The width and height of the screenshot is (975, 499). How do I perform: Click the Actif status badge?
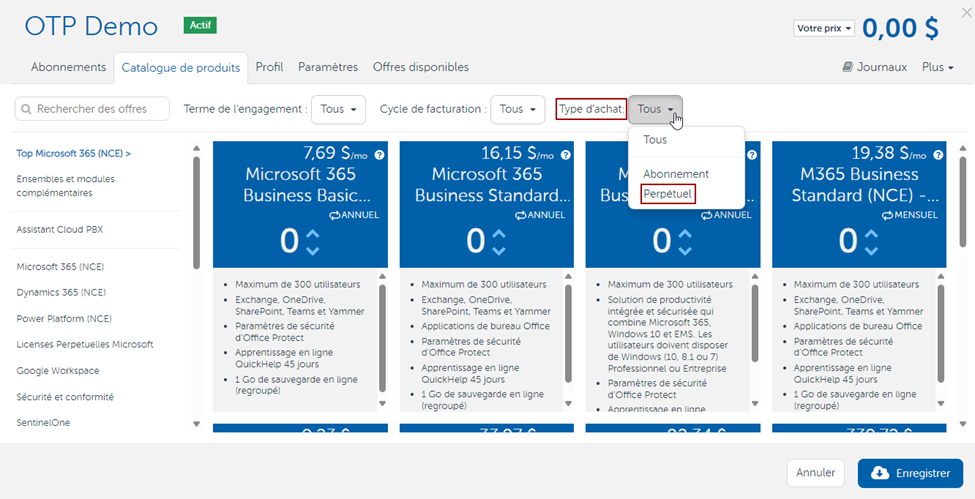pyautogui.click(x=200, y=26)
